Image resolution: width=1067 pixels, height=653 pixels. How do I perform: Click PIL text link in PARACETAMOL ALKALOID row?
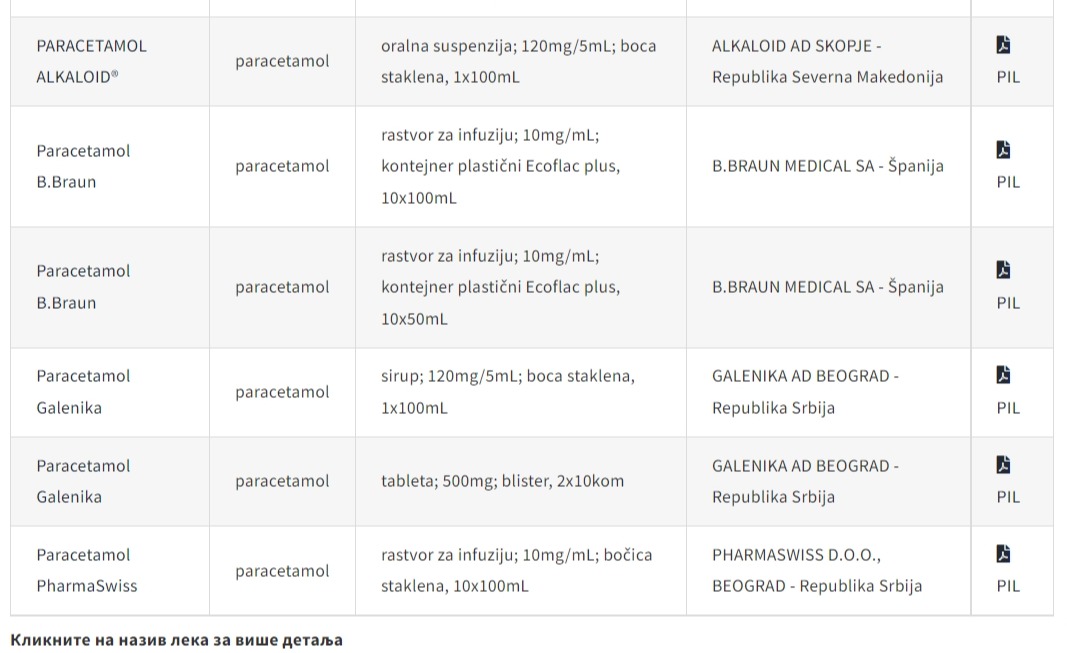1008,77
